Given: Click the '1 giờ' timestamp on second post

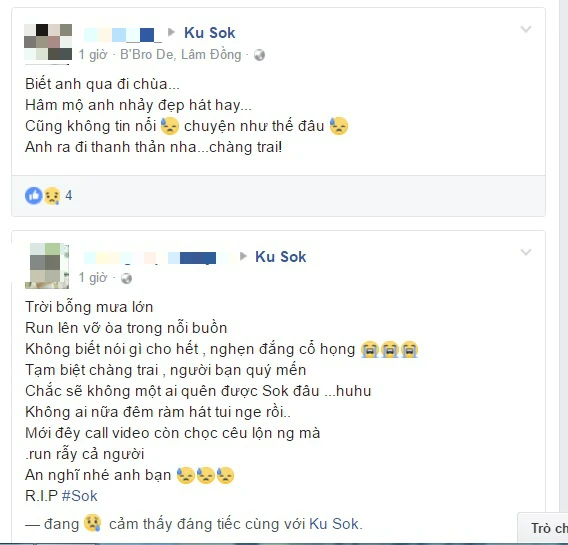Looking at the screenshot, I should [93, 278].
